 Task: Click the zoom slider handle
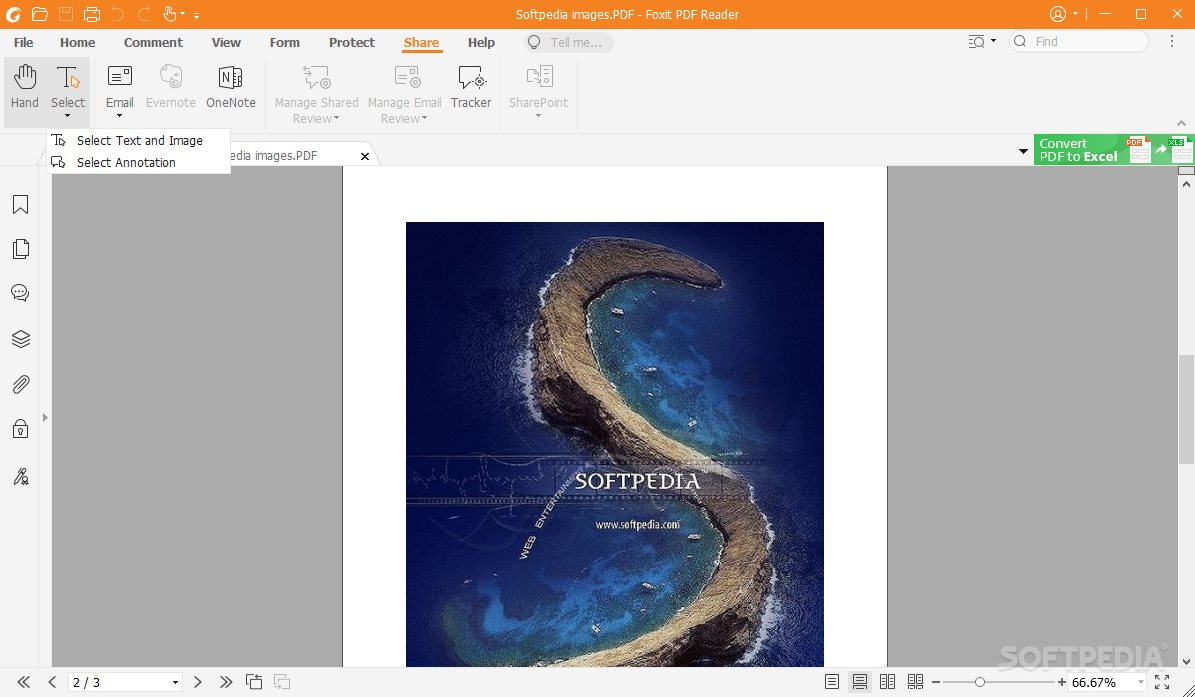tap(980, 682)
